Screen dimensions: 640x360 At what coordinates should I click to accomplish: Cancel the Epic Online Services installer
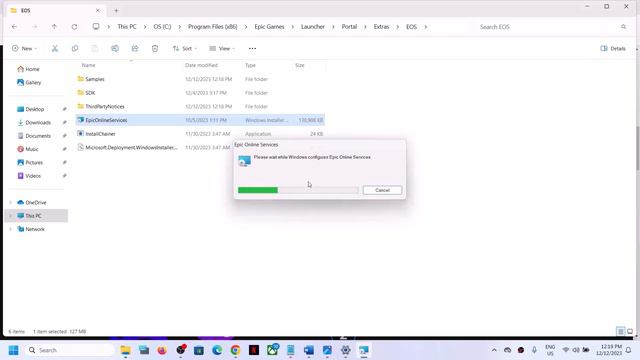[x=382, y=190]
